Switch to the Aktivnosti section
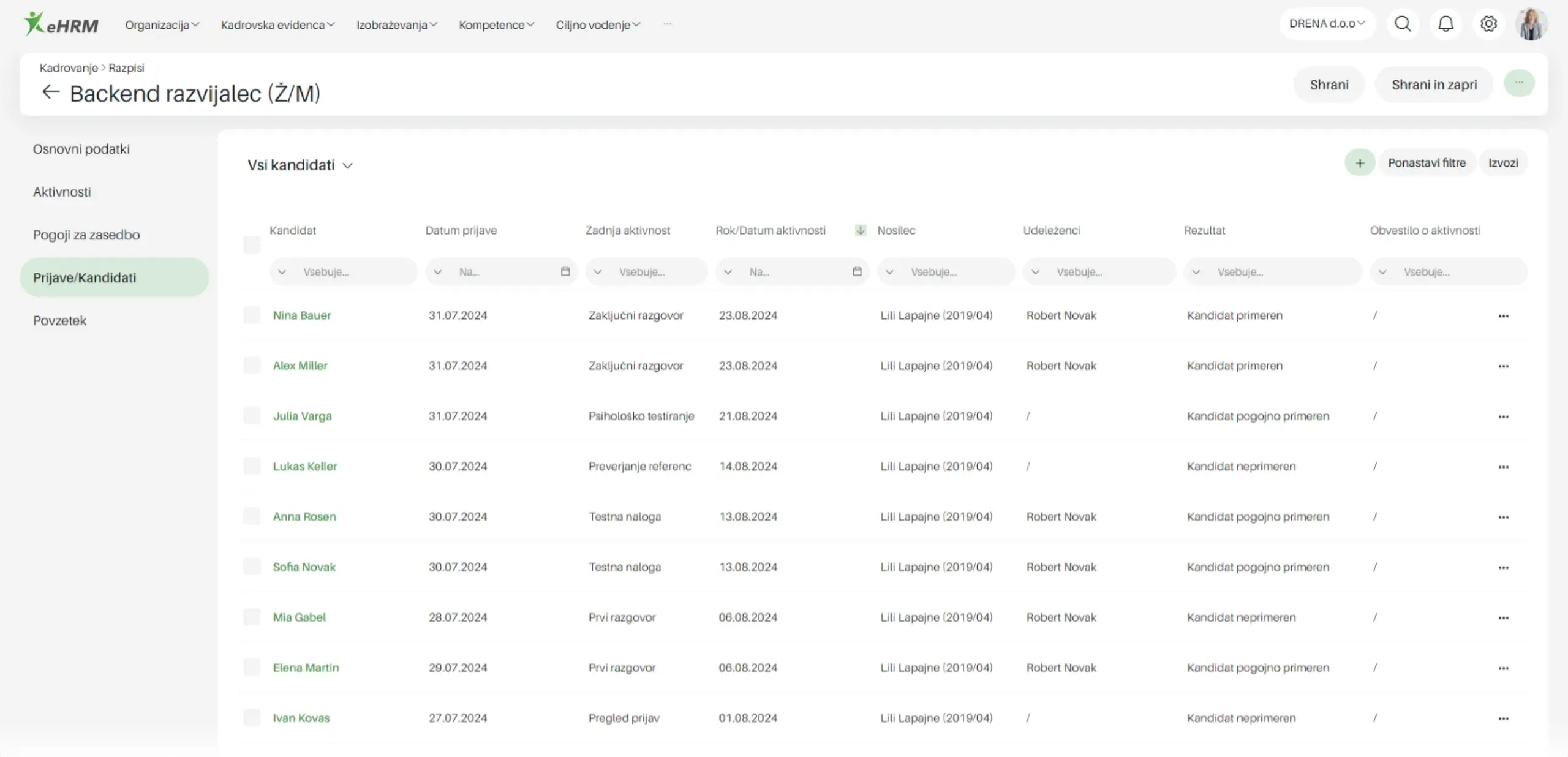The width and height of the screenshot is (1568, 757). (62, 192)
